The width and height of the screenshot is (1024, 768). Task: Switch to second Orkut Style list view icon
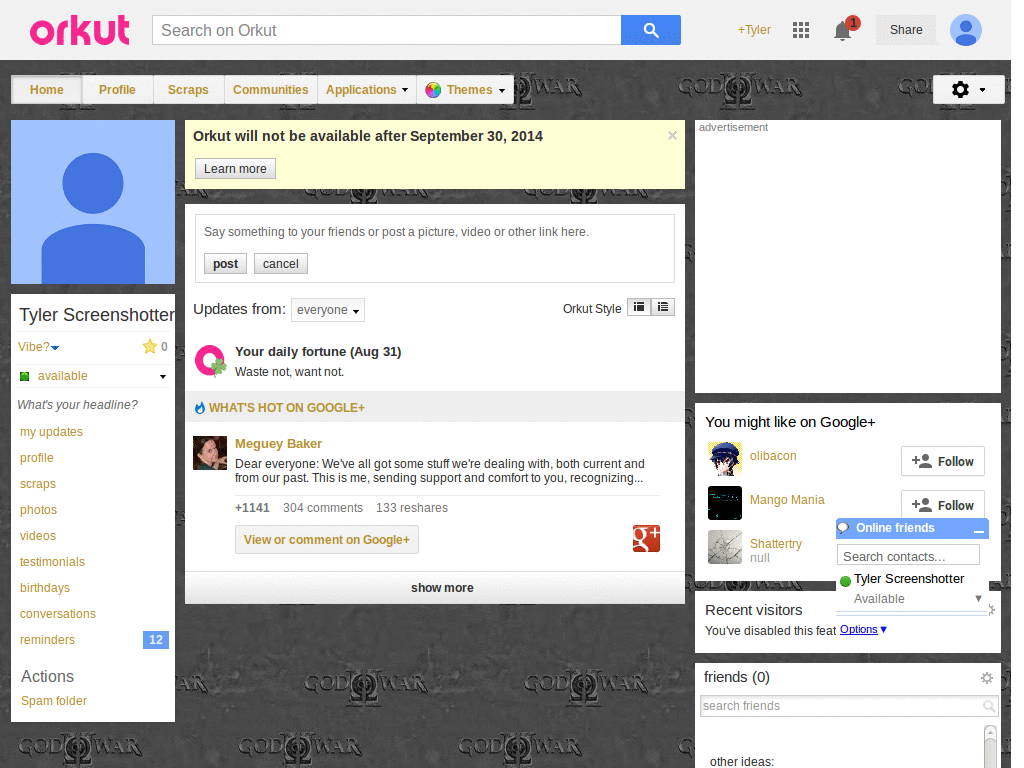click(x=662, y=307)
